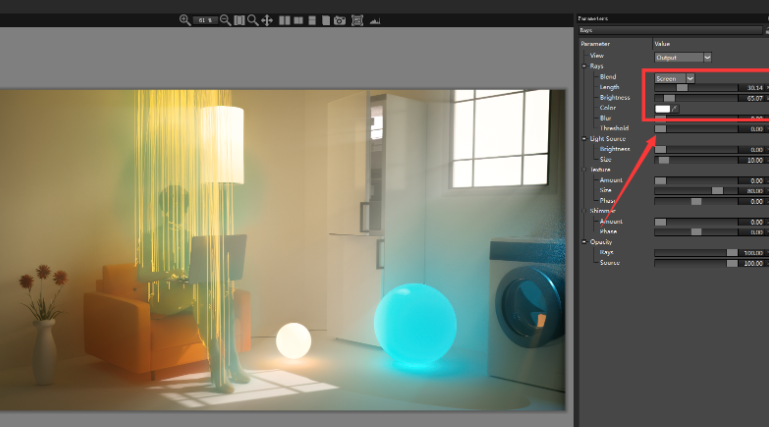The width and height of the screenshot is (769, 427).
Task: Click the Light Source Size value field
Action: coord(754,160)
